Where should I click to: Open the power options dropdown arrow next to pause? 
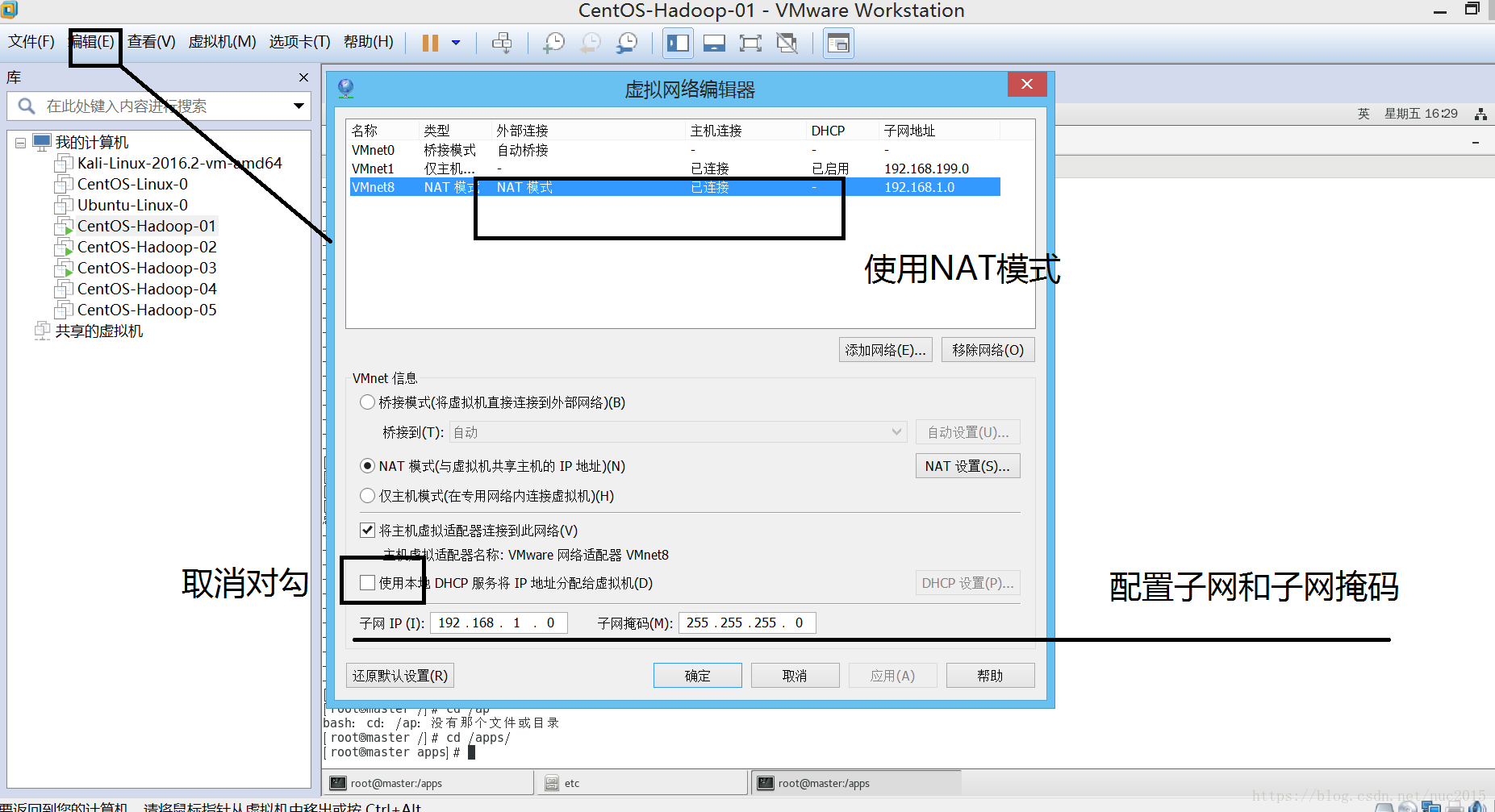pos(456,43)
